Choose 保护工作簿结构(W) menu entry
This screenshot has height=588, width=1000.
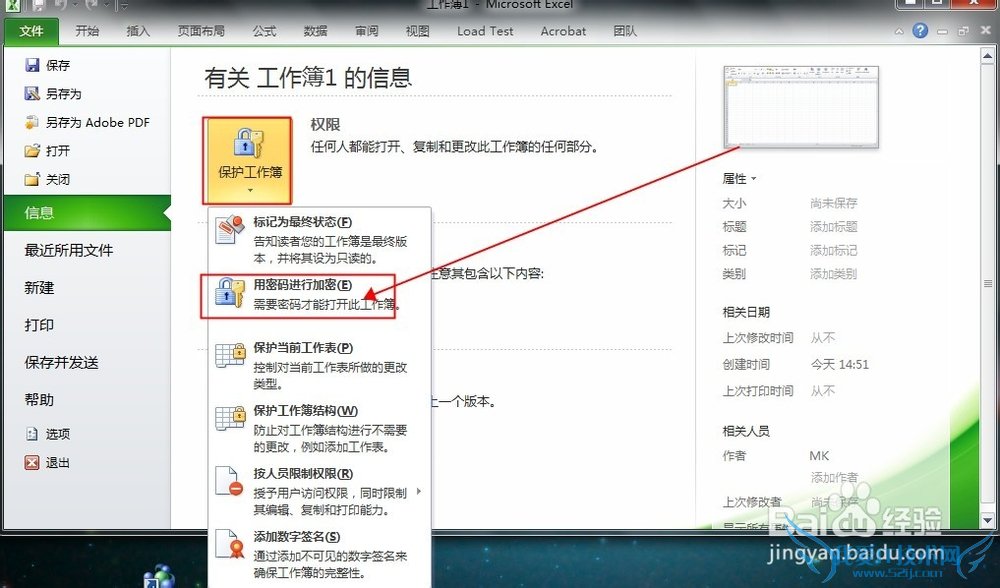click(x=320, y=428)
